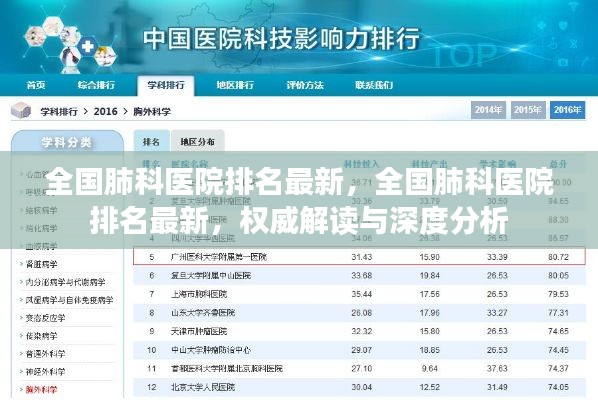Screen dimensions: 598x400
Task: Click hospital 上海市肺科医院
Action: (199, 294)
